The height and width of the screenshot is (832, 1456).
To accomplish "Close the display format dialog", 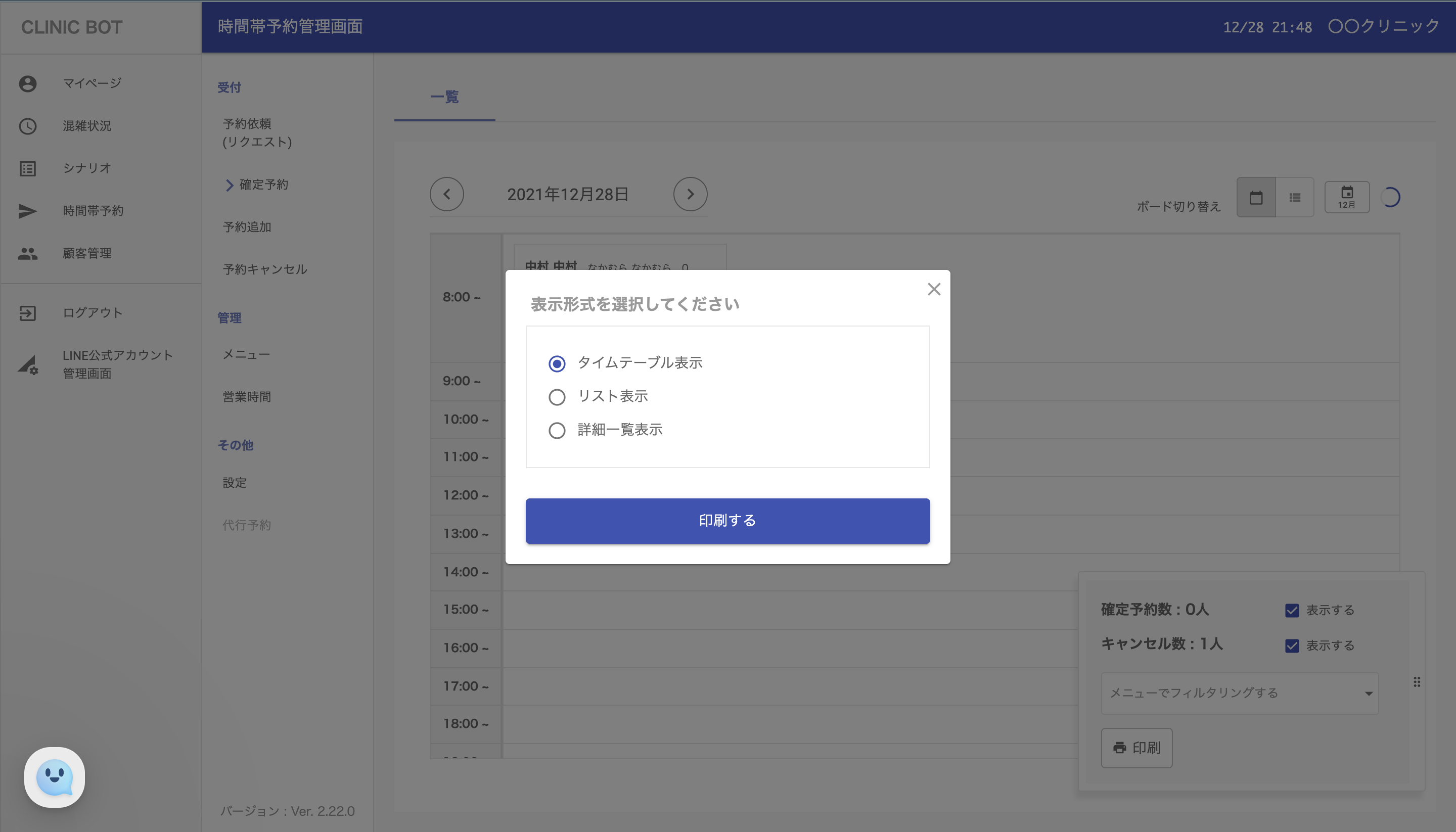I will click(934, 289).
